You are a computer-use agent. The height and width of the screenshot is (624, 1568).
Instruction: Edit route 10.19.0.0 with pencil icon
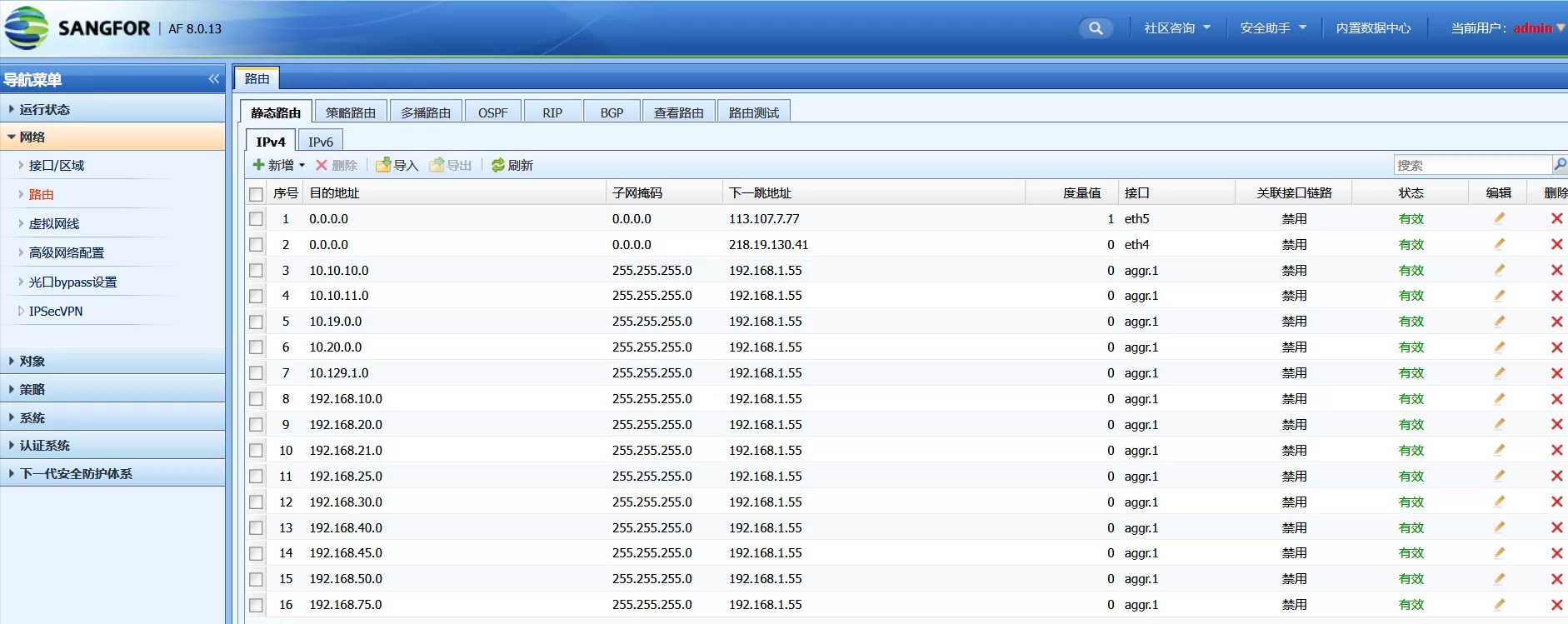tap(1499, 322)
